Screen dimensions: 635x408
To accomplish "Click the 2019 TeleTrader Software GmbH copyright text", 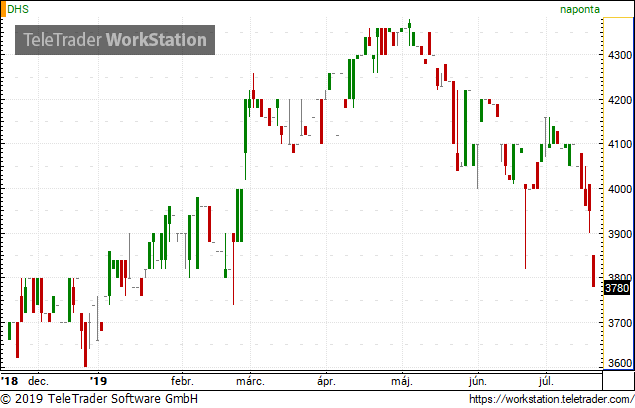I will 100,399.
